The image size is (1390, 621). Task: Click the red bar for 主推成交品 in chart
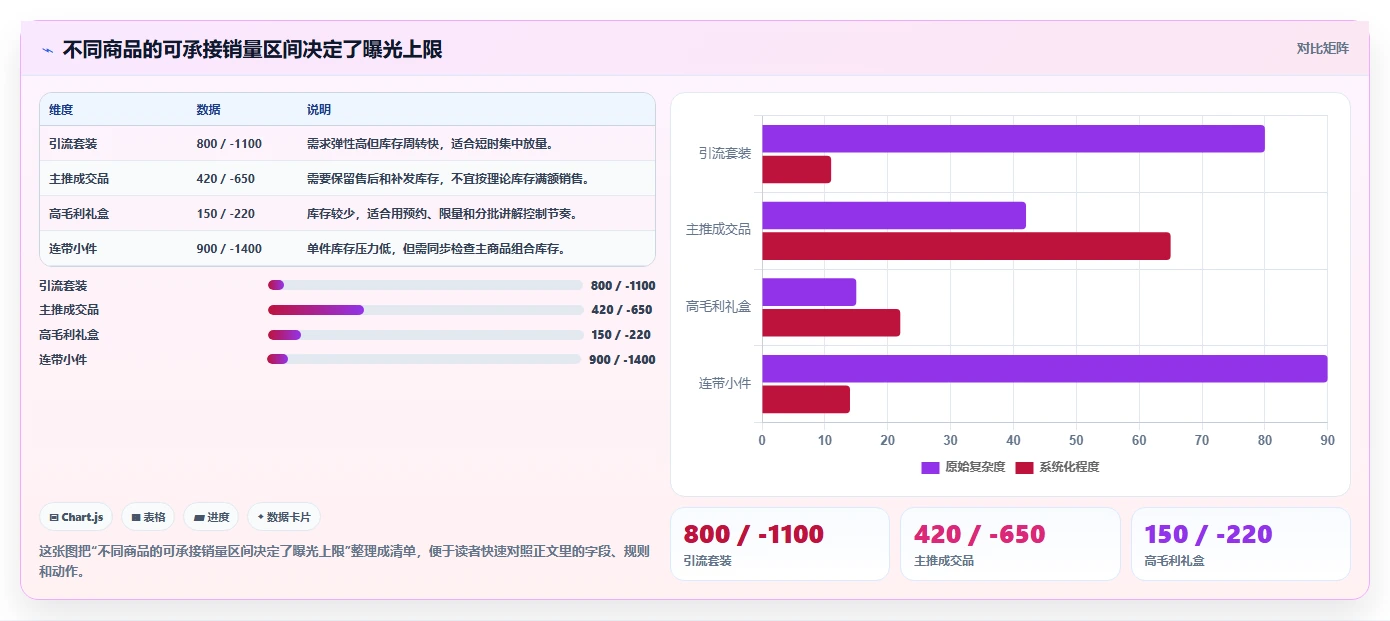pos(966,246)
